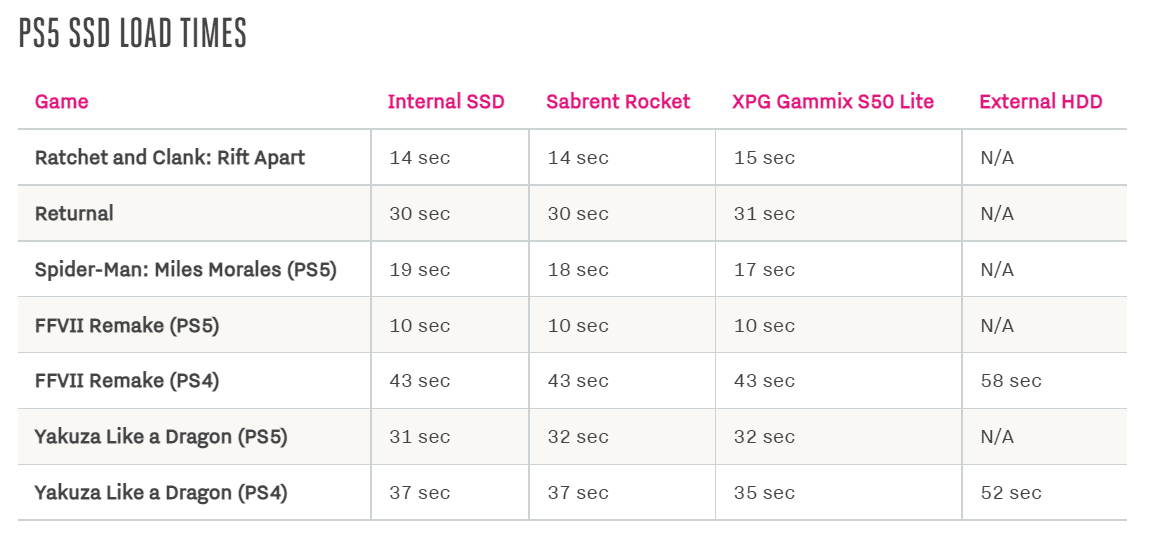Click the Game column header
Screen dimensions: 1151x536
point(61,101)
